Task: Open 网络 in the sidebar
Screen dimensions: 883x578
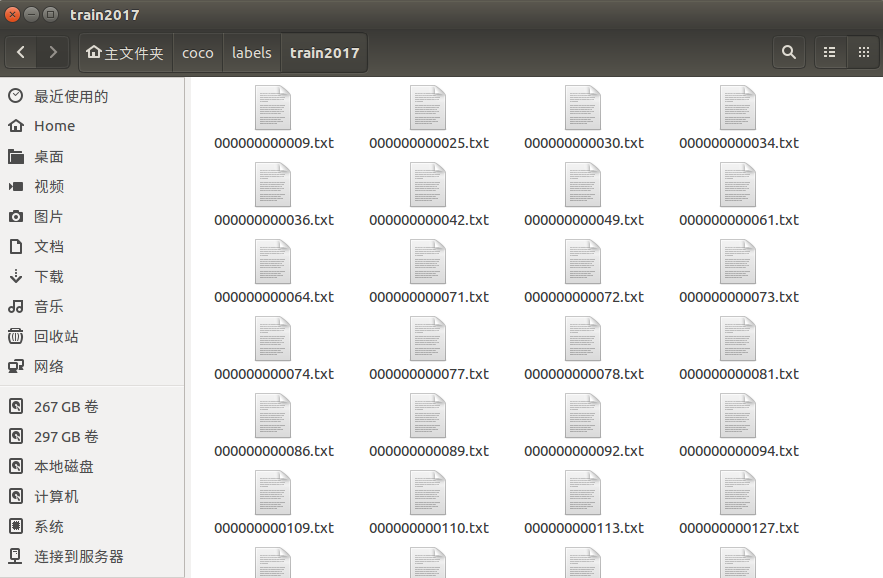Action: (92, 366)
